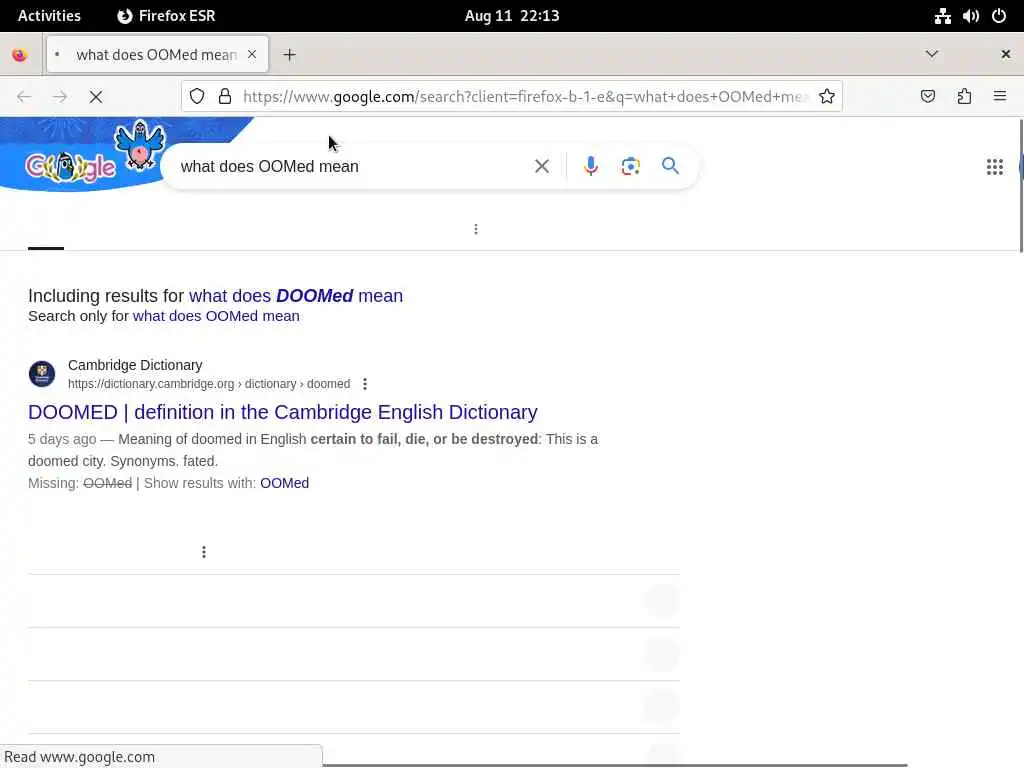Open Save to Pocket button
This screenshot has width=1024, height=768.
pyautogui.click(x=927, y=97)
